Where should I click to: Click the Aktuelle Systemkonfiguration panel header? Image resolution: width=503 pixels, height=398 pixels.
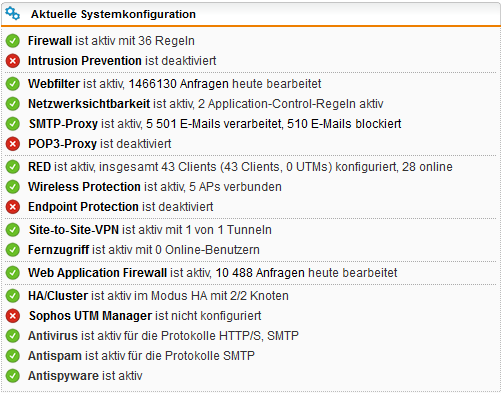click(251, 14)
